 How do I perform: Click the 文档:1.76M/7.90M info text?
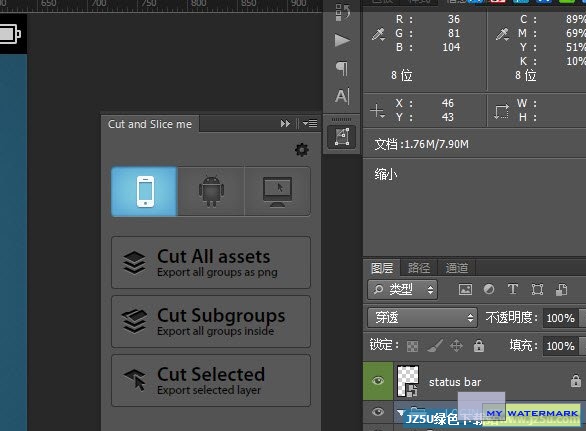pyautogui.click(x=421, y=144)
